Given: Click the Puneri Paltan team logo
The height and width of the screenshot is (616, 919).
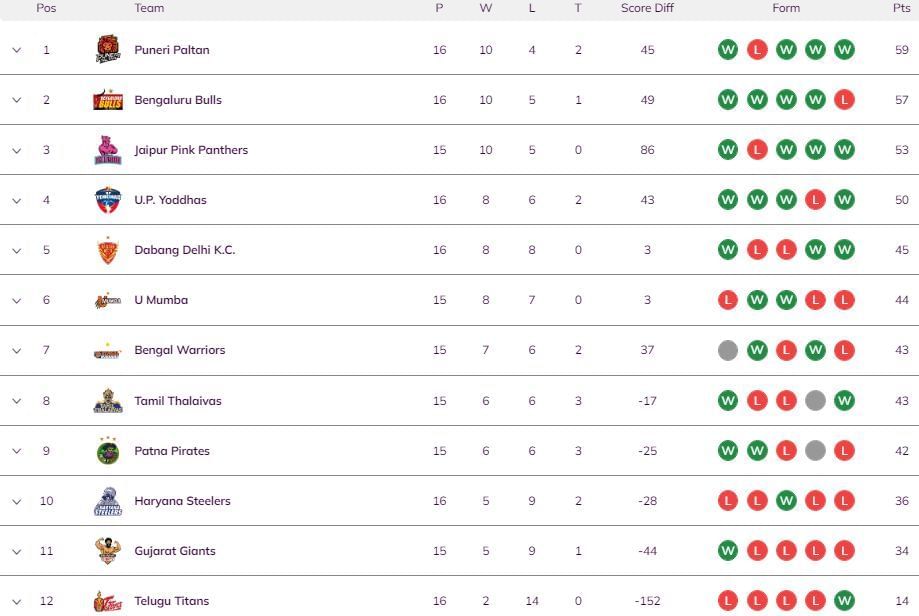Looking at the screenshot, I should pos(108,49).
